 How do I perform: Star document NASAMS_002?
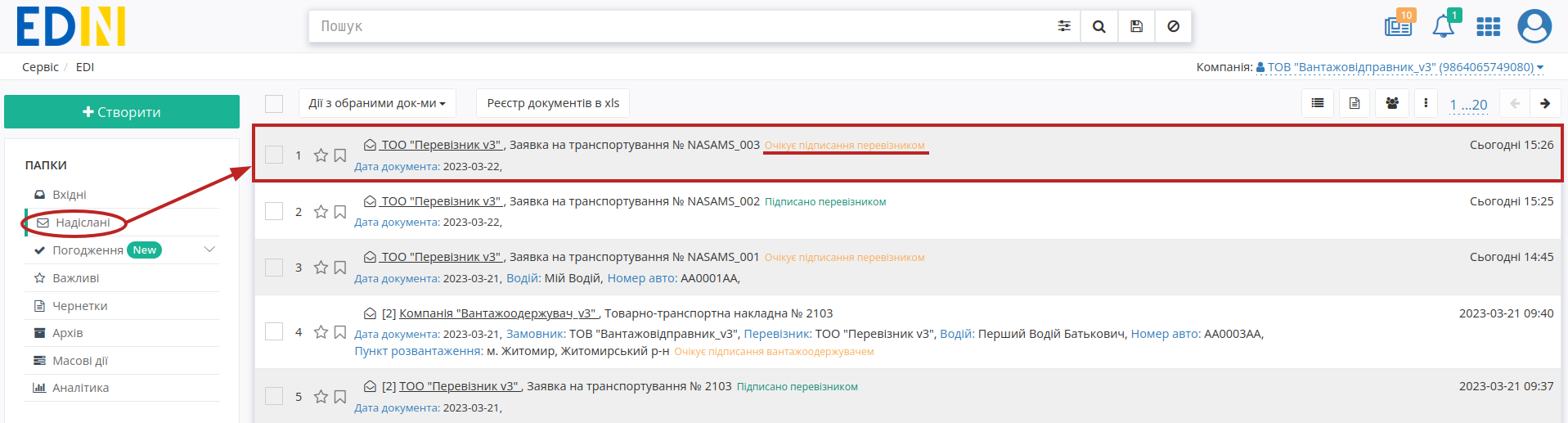click(321, 212)
